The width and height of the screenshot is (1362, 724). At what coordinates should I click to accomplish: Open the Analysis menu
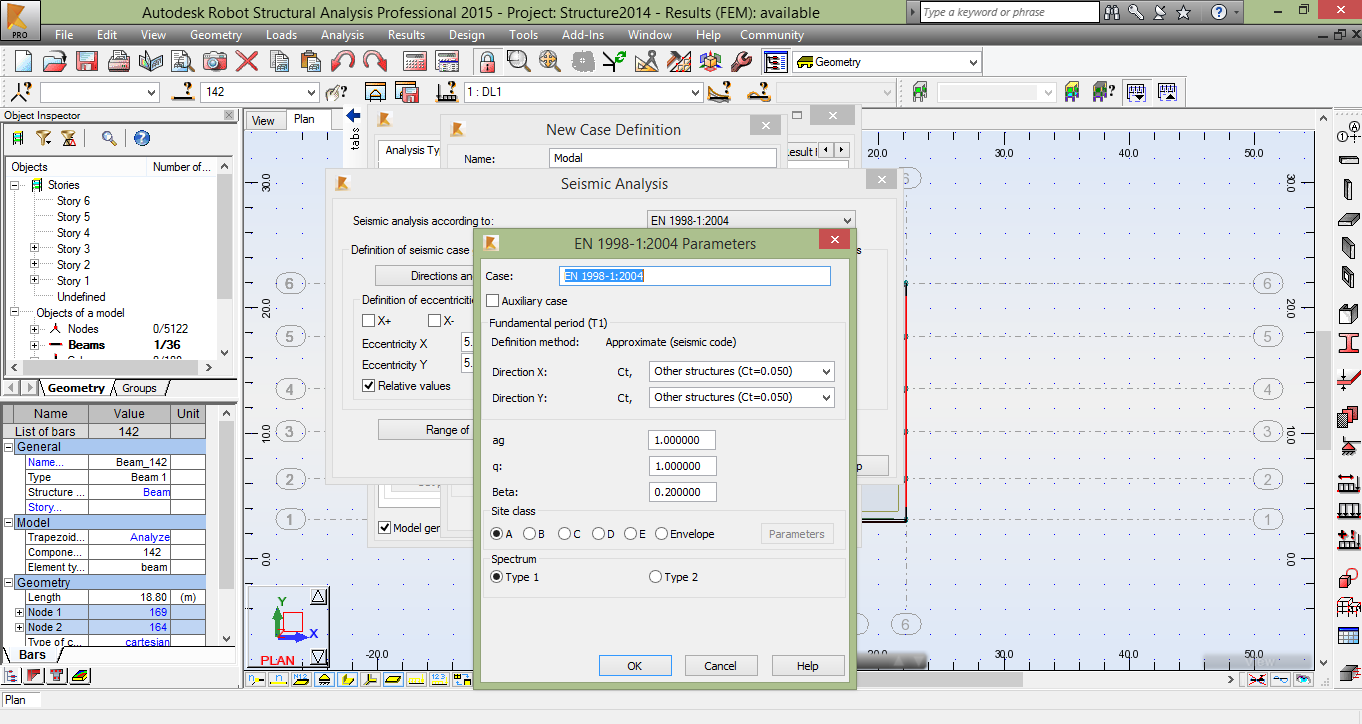tap(342, 34)
